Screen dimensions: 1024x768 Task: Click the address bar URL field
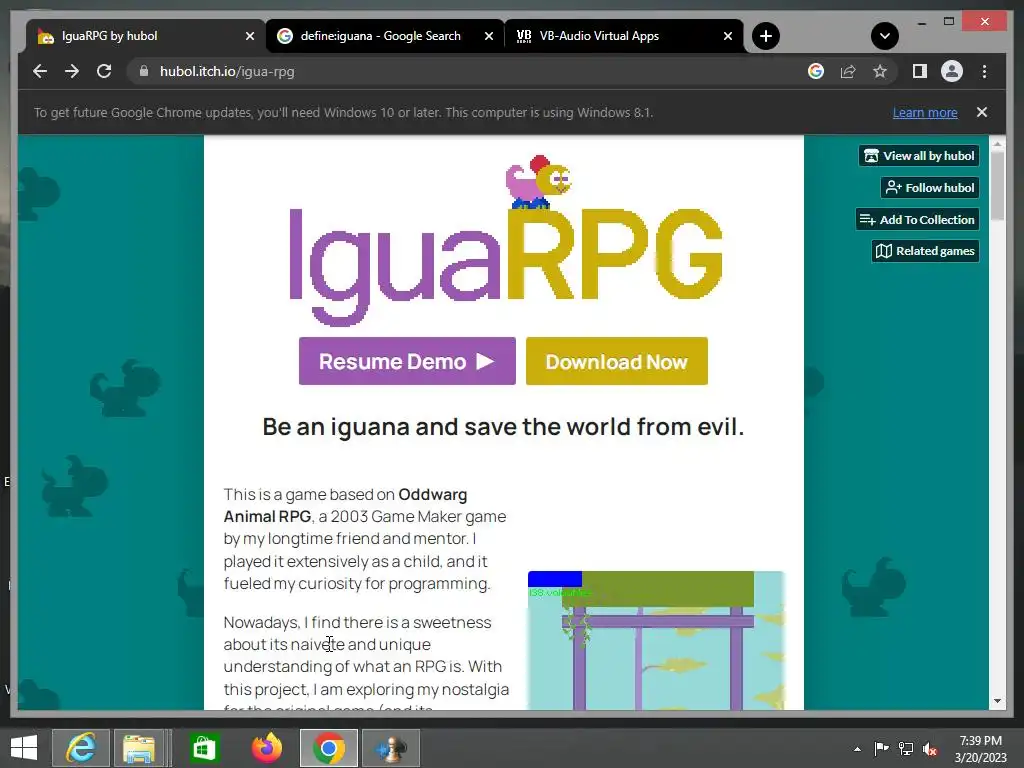(470, 71)
